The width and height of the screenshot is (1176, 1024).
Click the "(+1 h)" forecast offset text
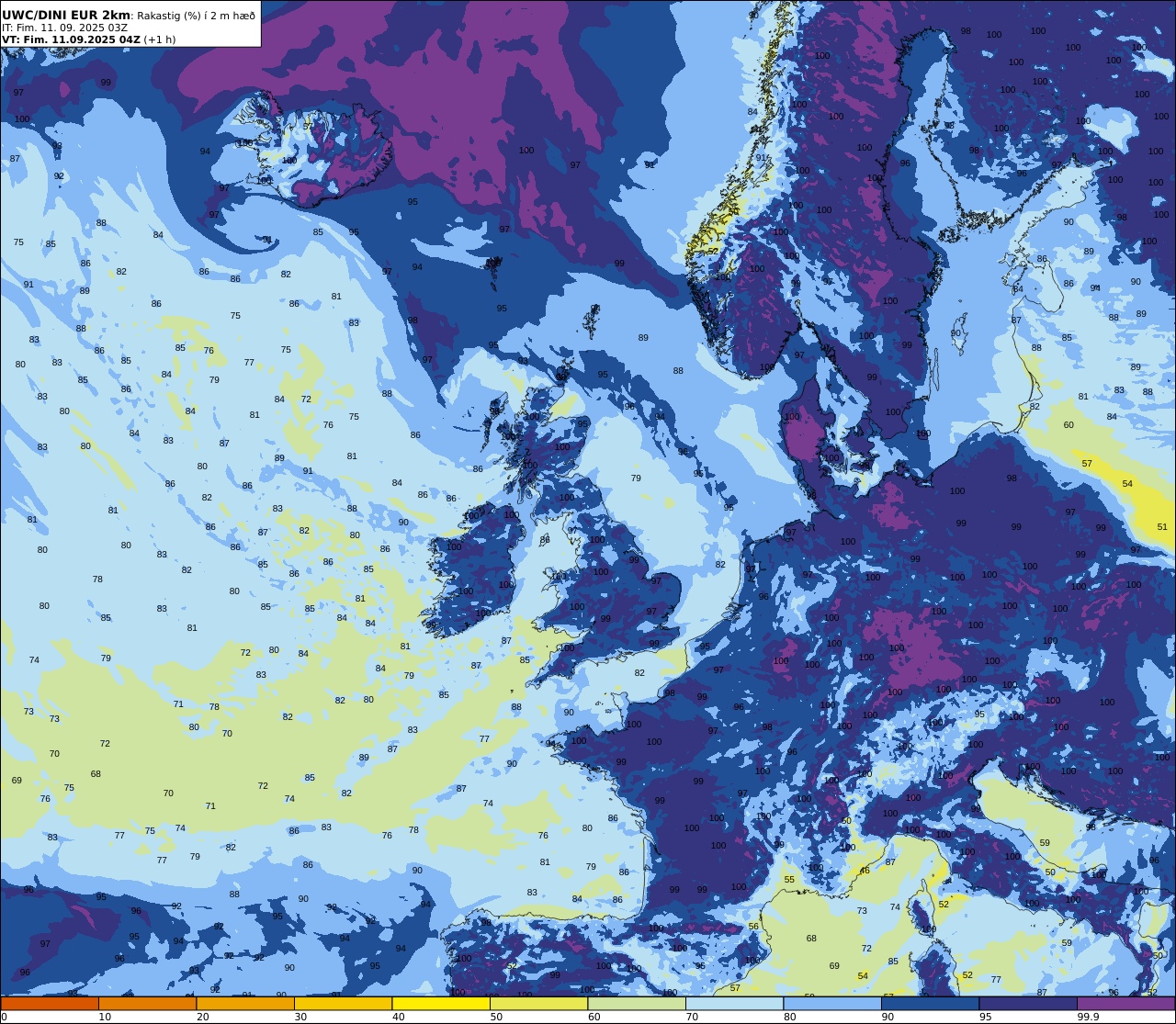159,39
